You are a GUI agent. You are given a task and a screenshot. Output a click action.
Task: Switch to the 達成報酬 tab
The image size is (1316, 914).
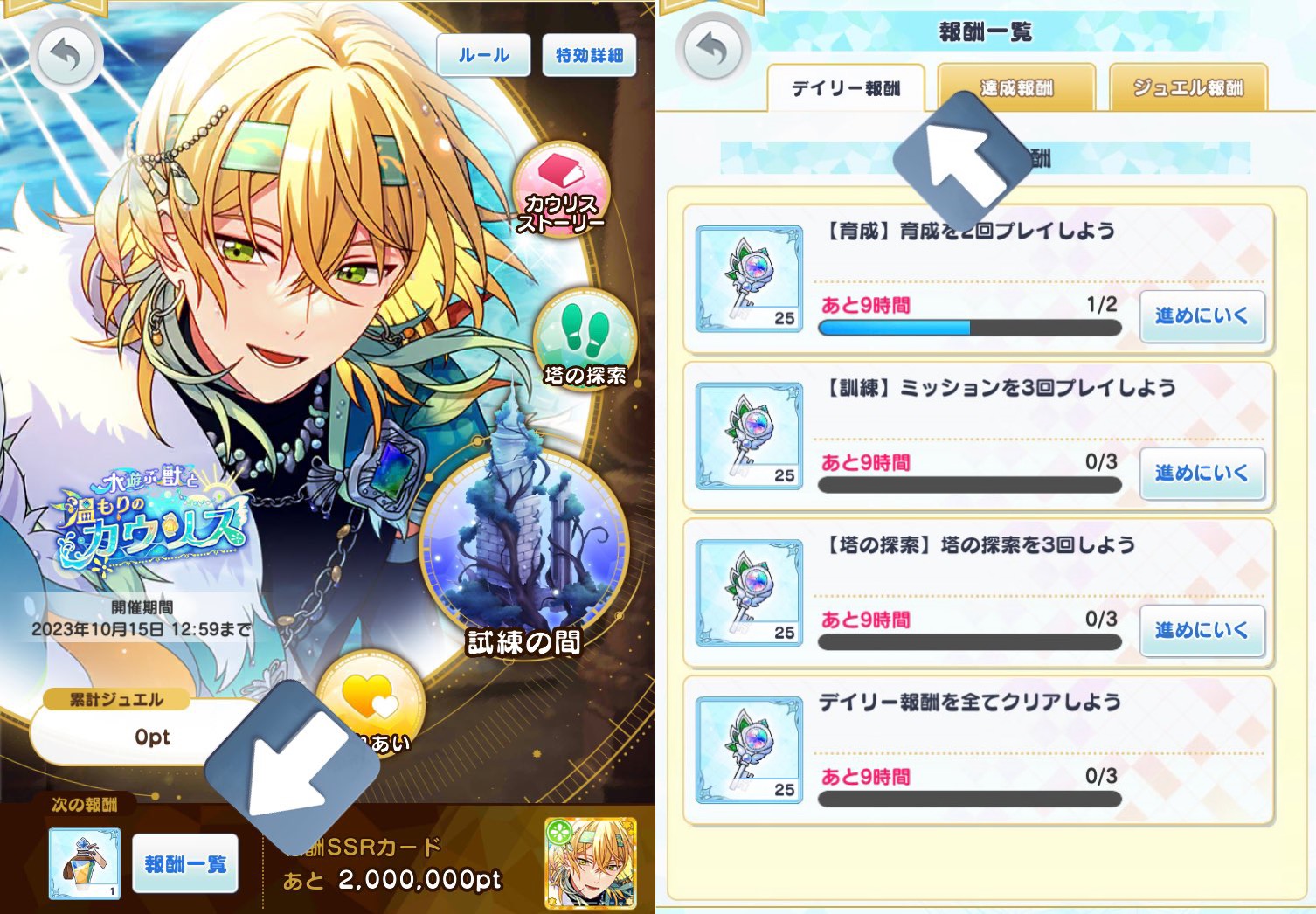tap(1016, 87)
